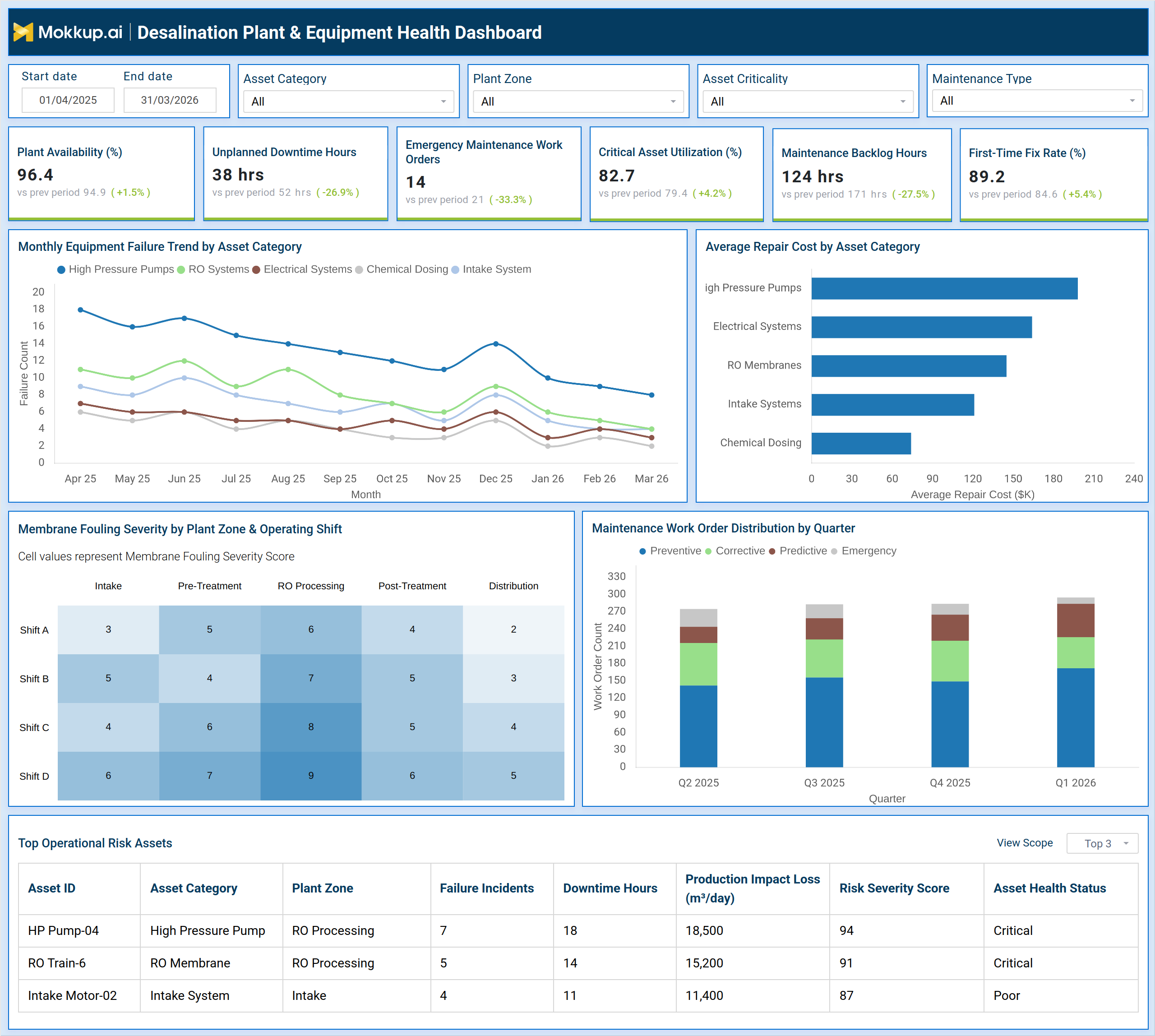
Task: Click the View Scope label
Action: [x=1025, y=843]
